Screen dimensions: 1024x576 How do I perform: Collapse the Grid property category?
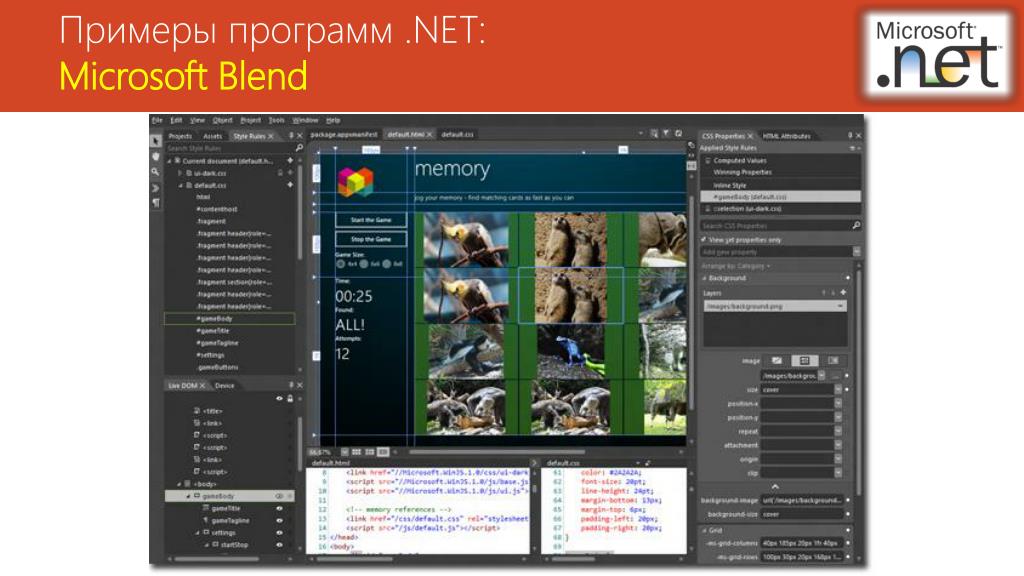[704, 530]
